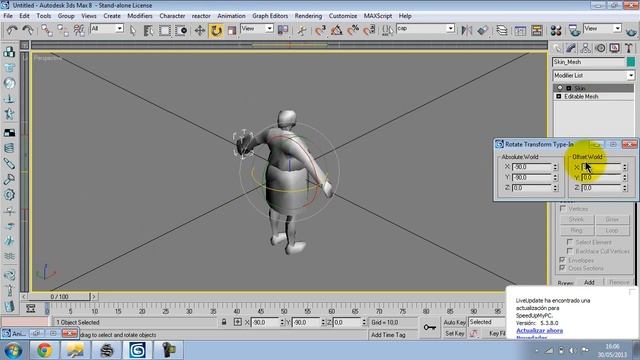
Task: Toggle Window/Crossing selection mode
Action: (x=181, y=30)
